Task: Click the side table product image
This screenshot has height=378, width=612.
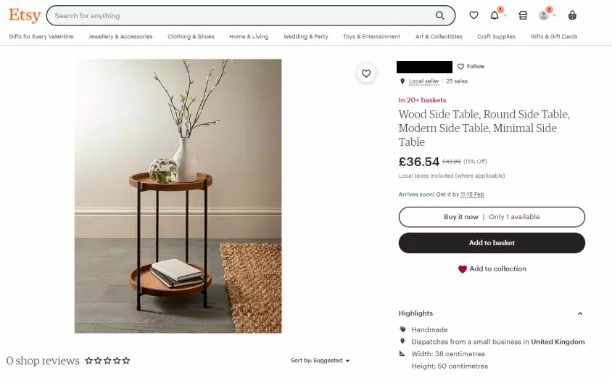Action: pyautogui.click(x=178, y=196)
